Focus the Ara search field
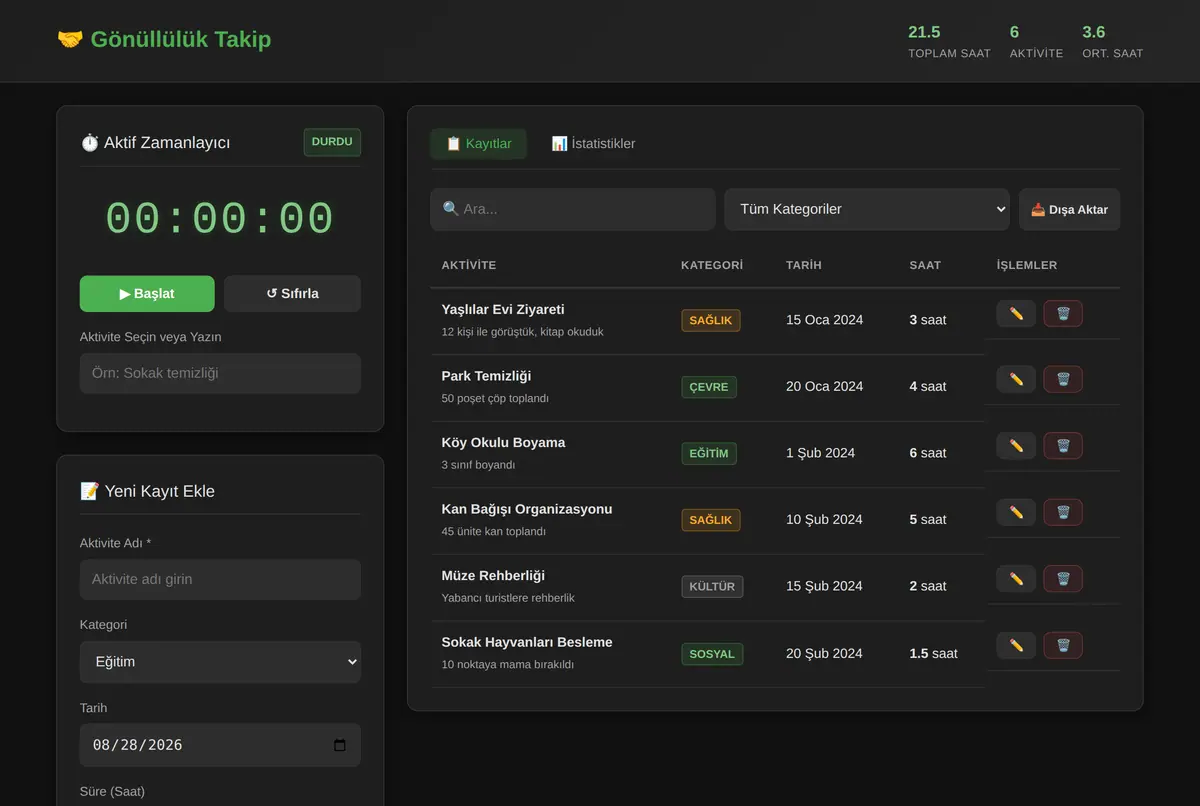Viewport: 1200px width, 806px height. pos(573,210)
